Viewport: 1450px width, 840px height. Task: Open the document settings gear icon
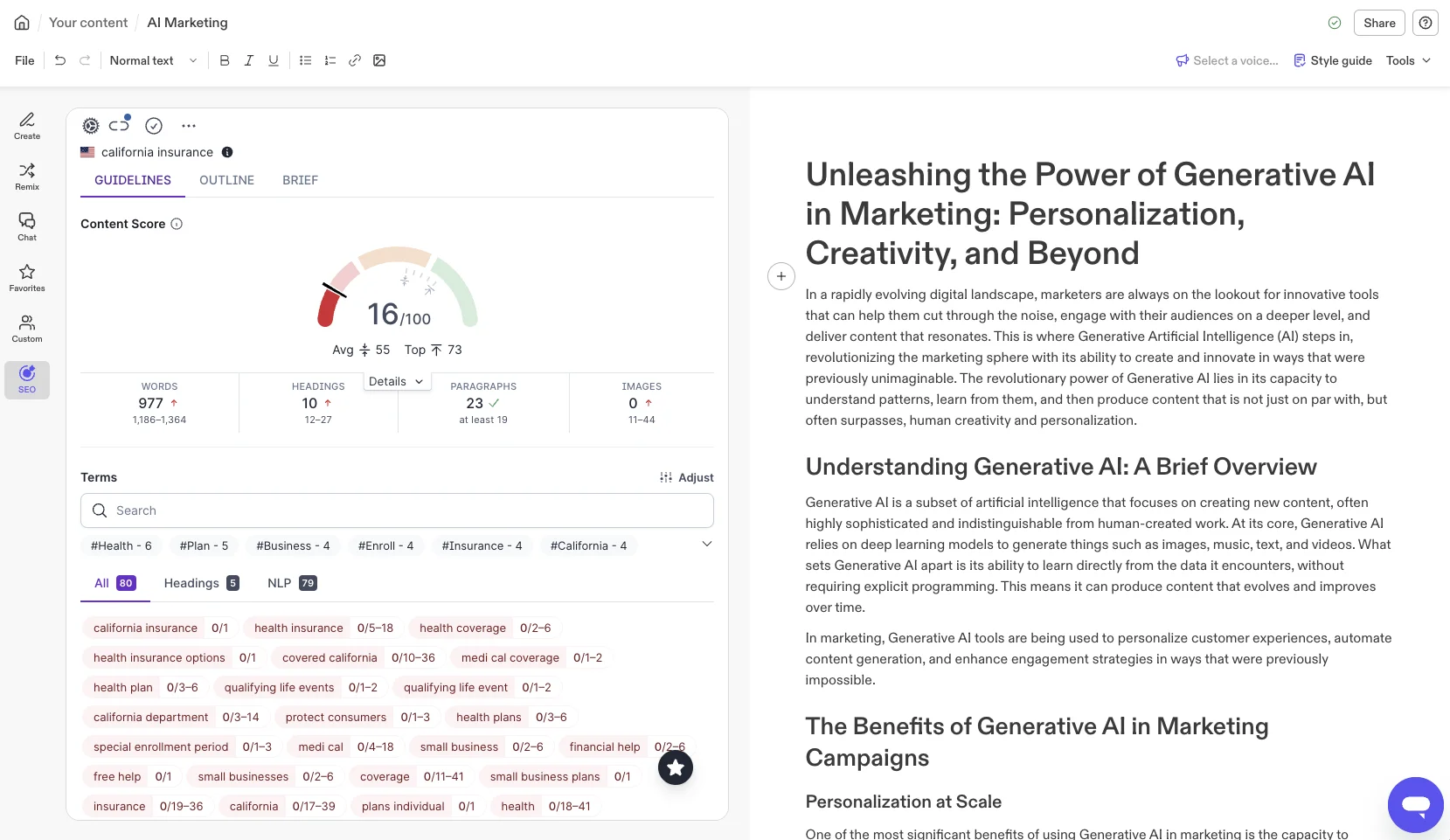[90, 125]
